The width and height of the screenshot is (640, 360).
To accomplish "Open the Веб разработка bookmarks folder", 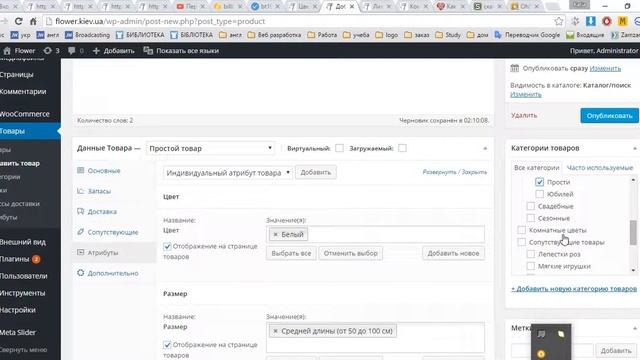I will [274, 35].
